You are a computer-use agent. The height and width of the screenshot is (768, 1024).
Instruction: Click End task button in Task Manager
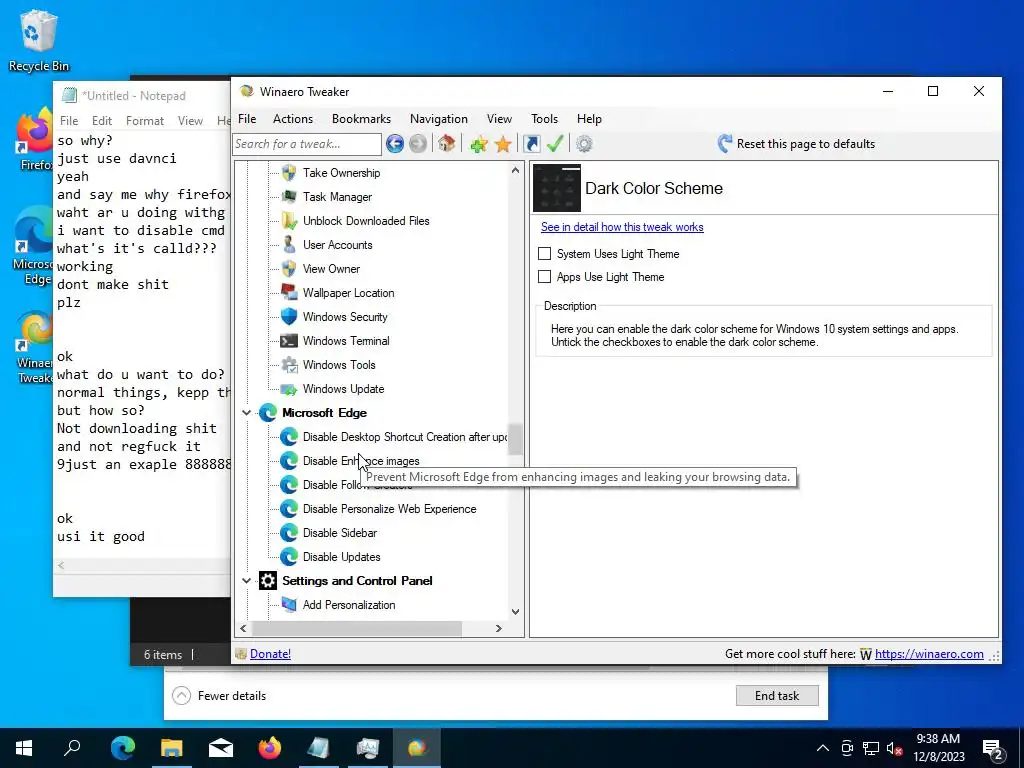(776, 696)
